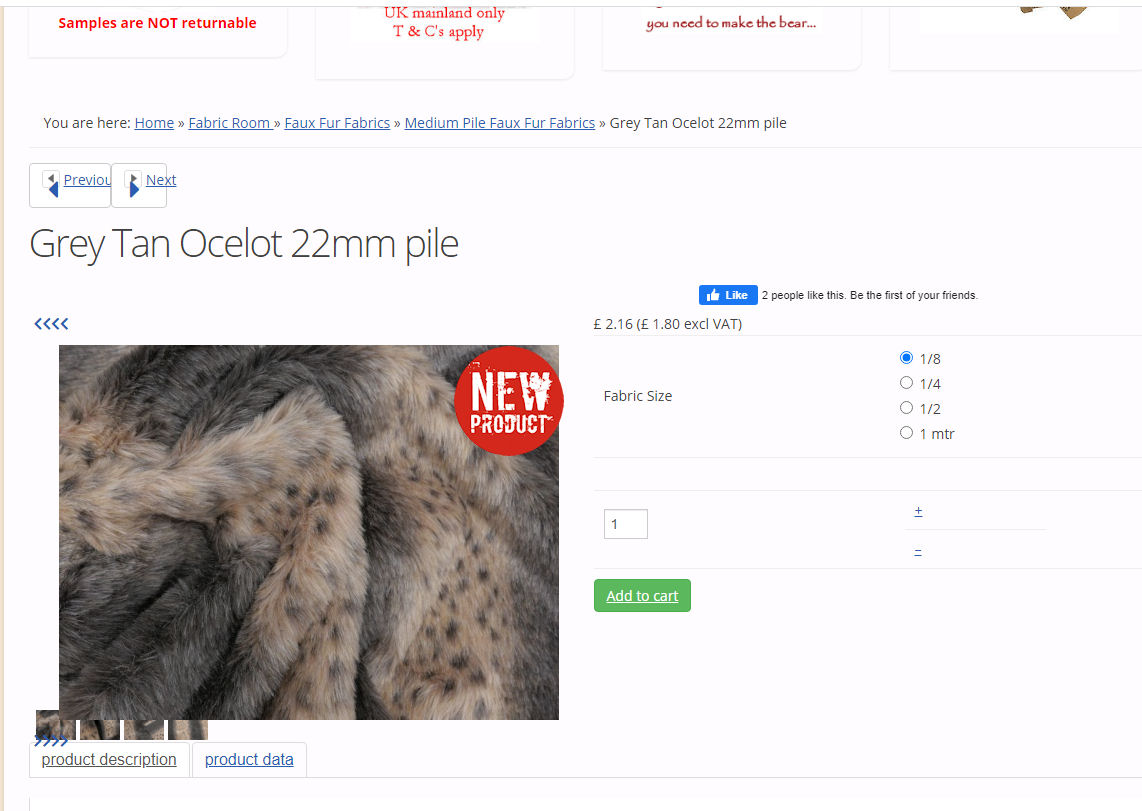1142x811 pixels.
Task: Click the Next product arrow icon
Action: (133, 184)
